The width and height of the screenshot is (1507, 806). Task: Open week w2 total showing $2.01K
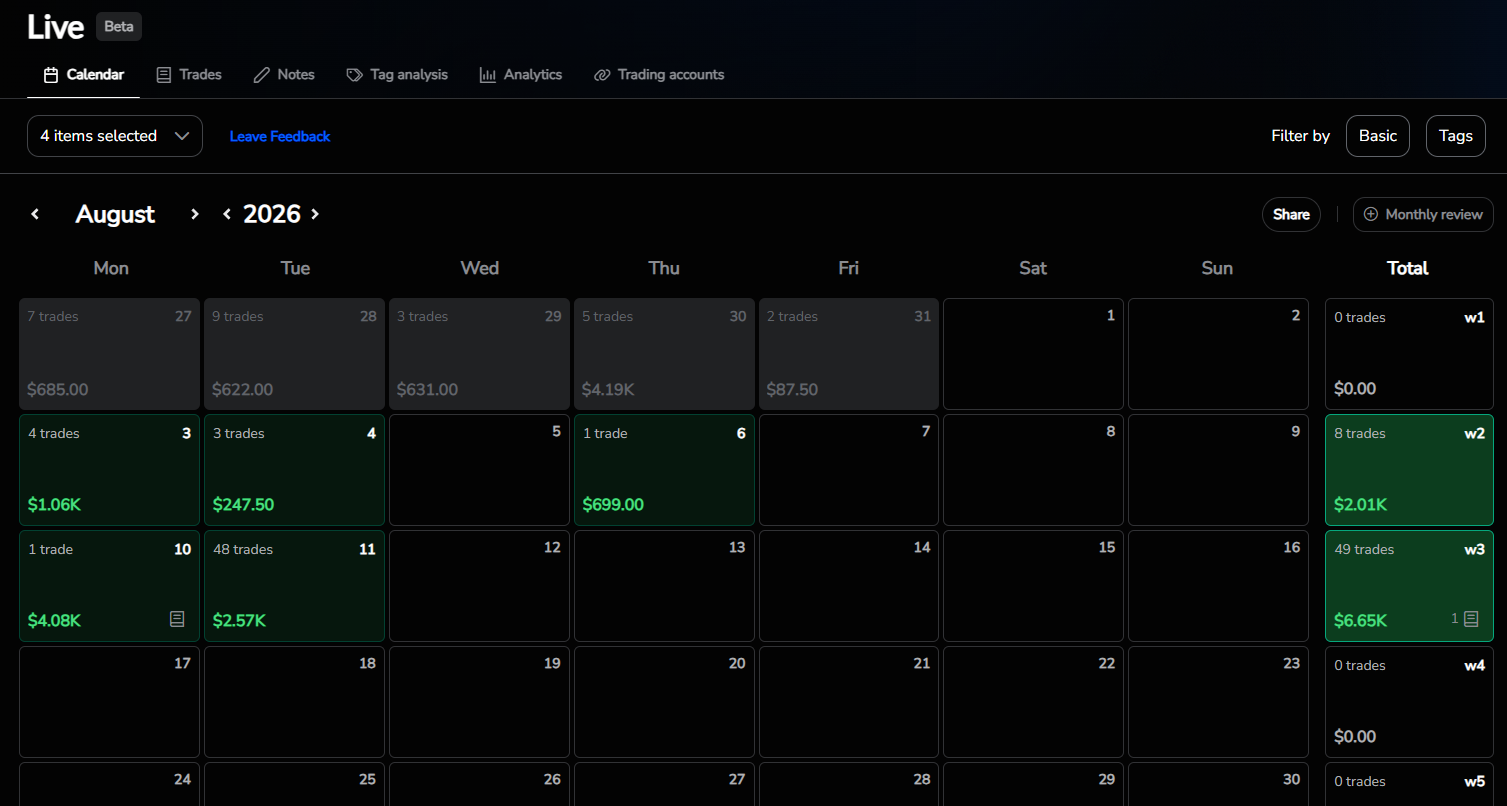(1409, 470)
